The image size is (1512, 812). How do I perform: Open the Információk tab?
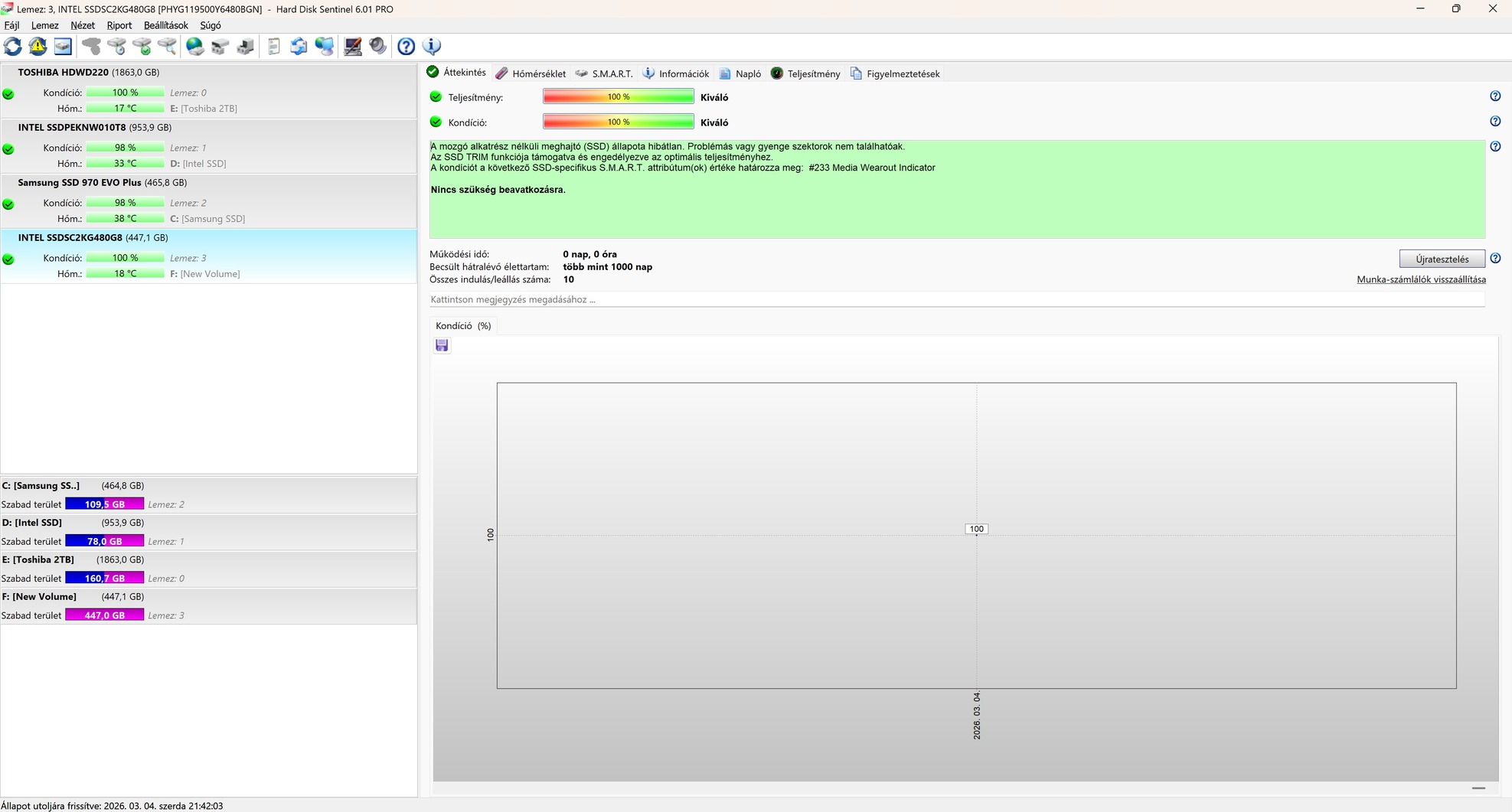click(x=675, y=73)
